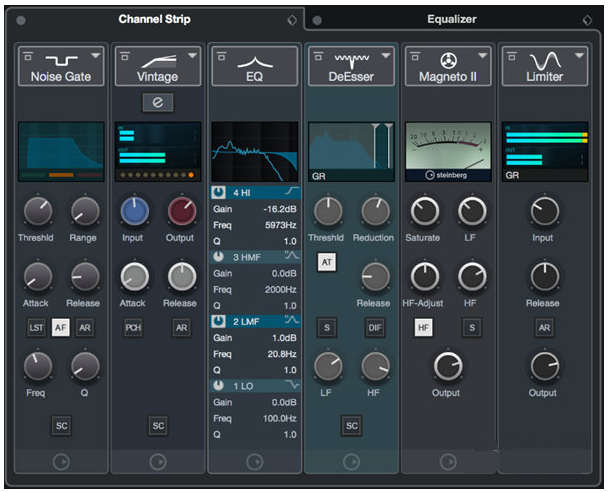Click the Limiter Output knob
Viewport: 609px width, 492px height.
545,366
